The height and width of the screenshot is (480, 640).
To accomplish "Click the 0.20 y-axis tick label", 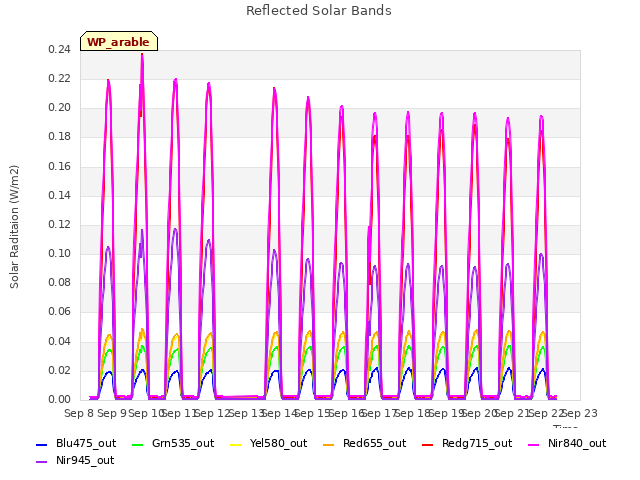I will click(x=59, y=108).
